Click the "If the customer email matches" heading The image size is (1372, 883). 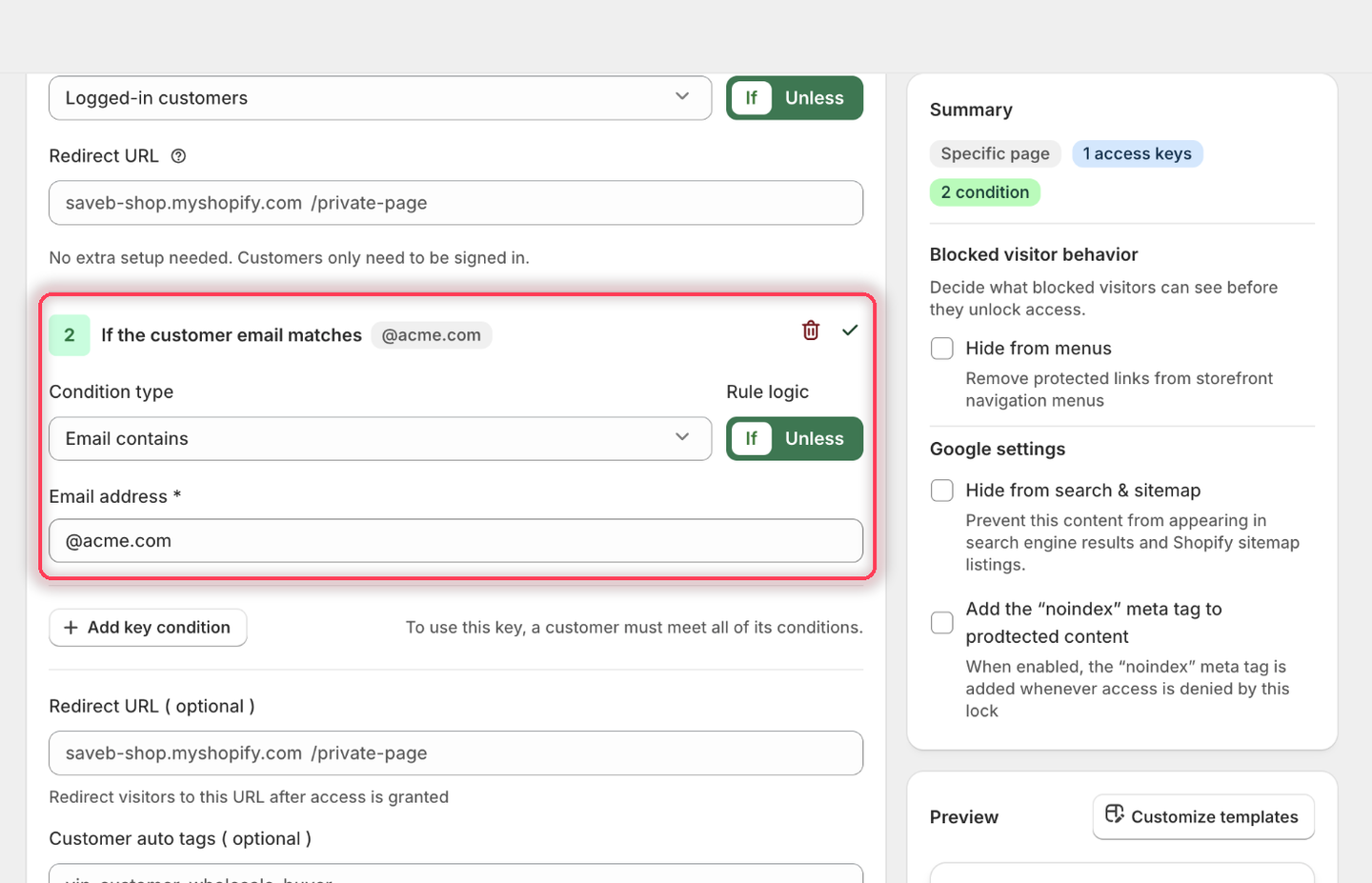pos(232,335)
